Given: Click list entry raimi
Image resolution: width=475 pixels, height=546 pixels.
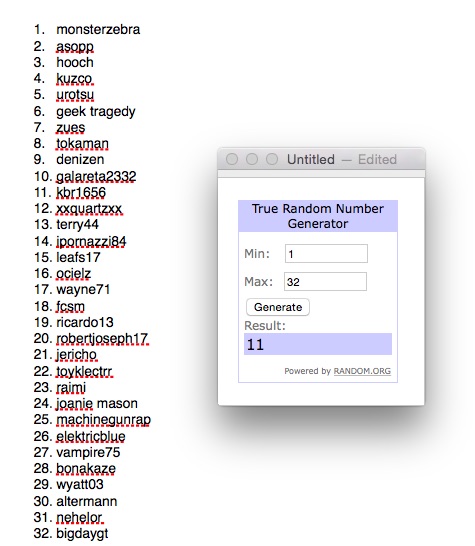Looking at the screenshot, I should (x=71, y=388).
